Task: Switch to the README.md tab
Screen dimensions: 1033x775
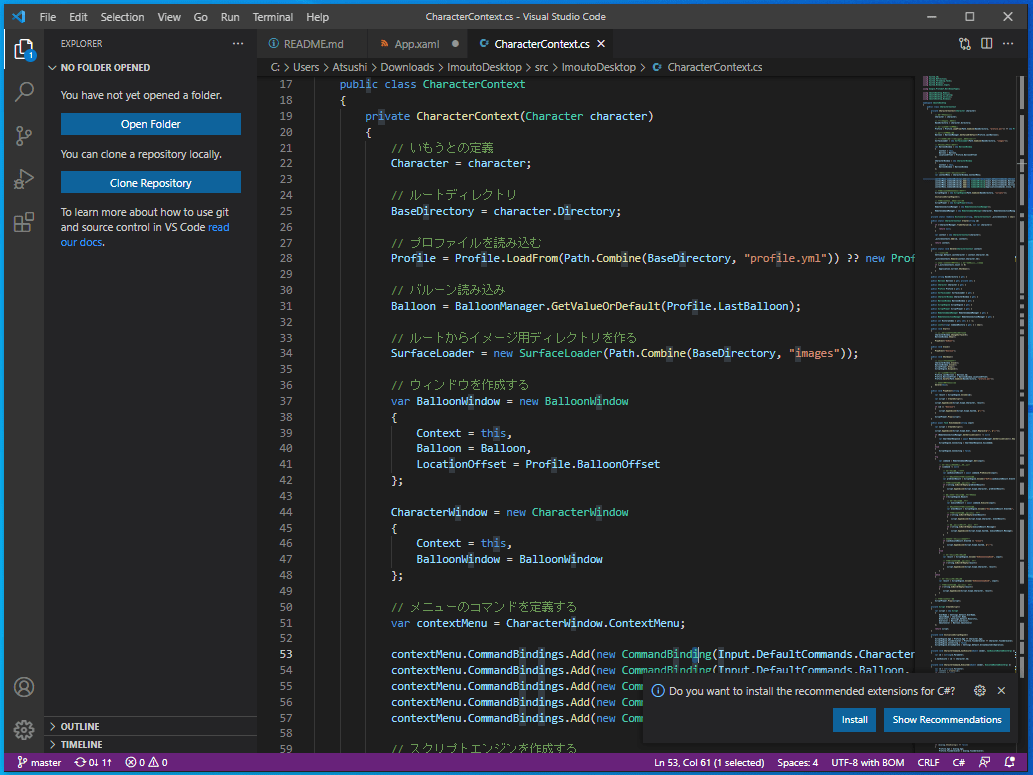Action: [x=313, y=44]
